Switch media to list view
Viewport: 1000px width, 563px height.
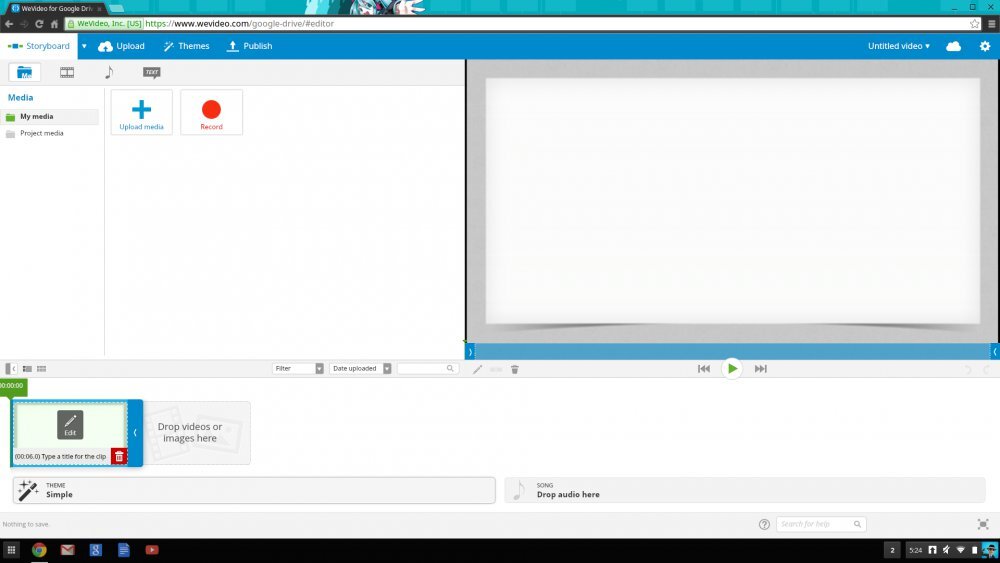tap(27, 369)
